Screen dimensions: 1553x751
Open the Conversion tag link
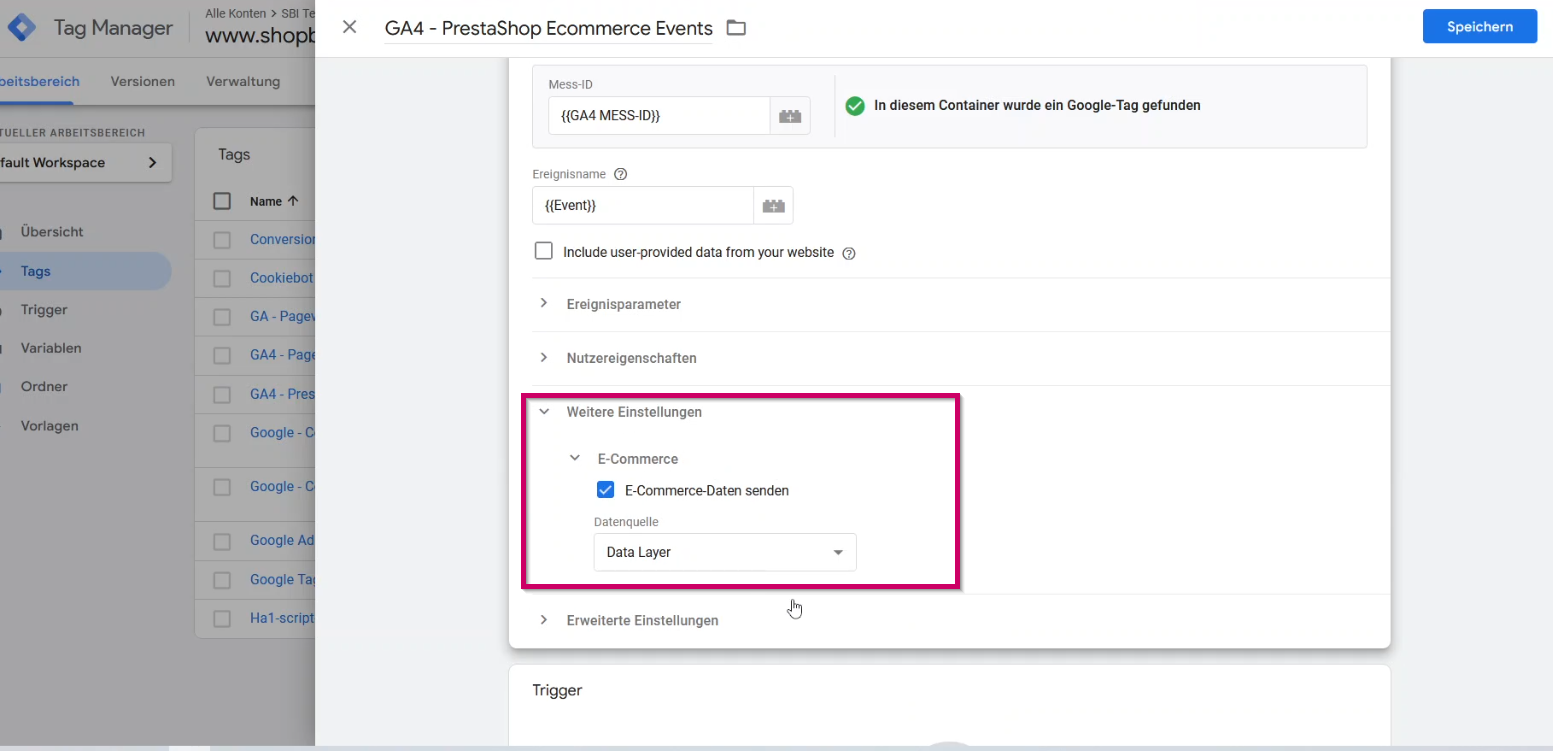282,240
